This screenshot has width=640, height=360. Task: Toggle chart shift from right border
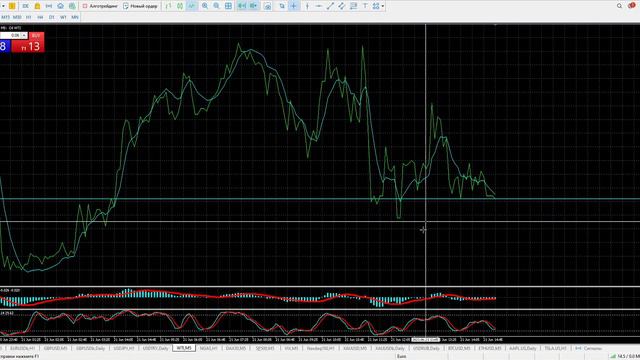click(x=253, y=6)
